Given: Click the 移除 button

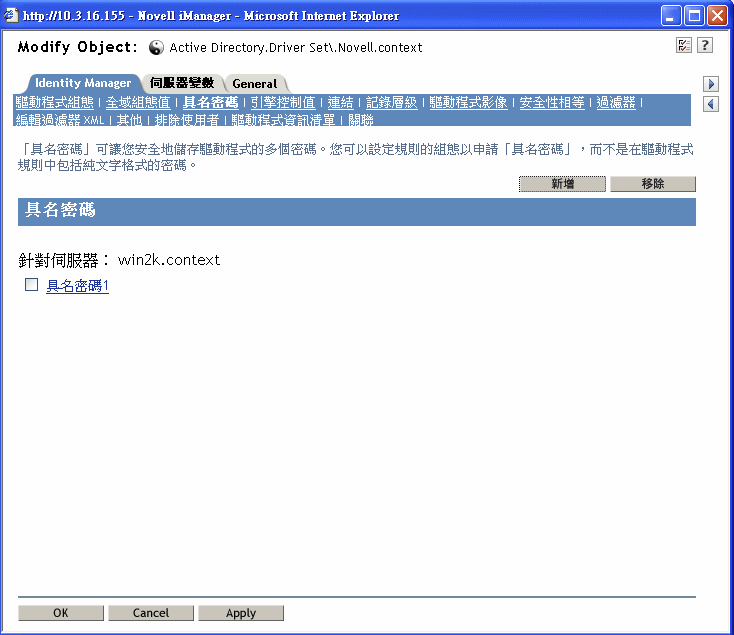Looking at the screenshot, I should coord(653,184).
